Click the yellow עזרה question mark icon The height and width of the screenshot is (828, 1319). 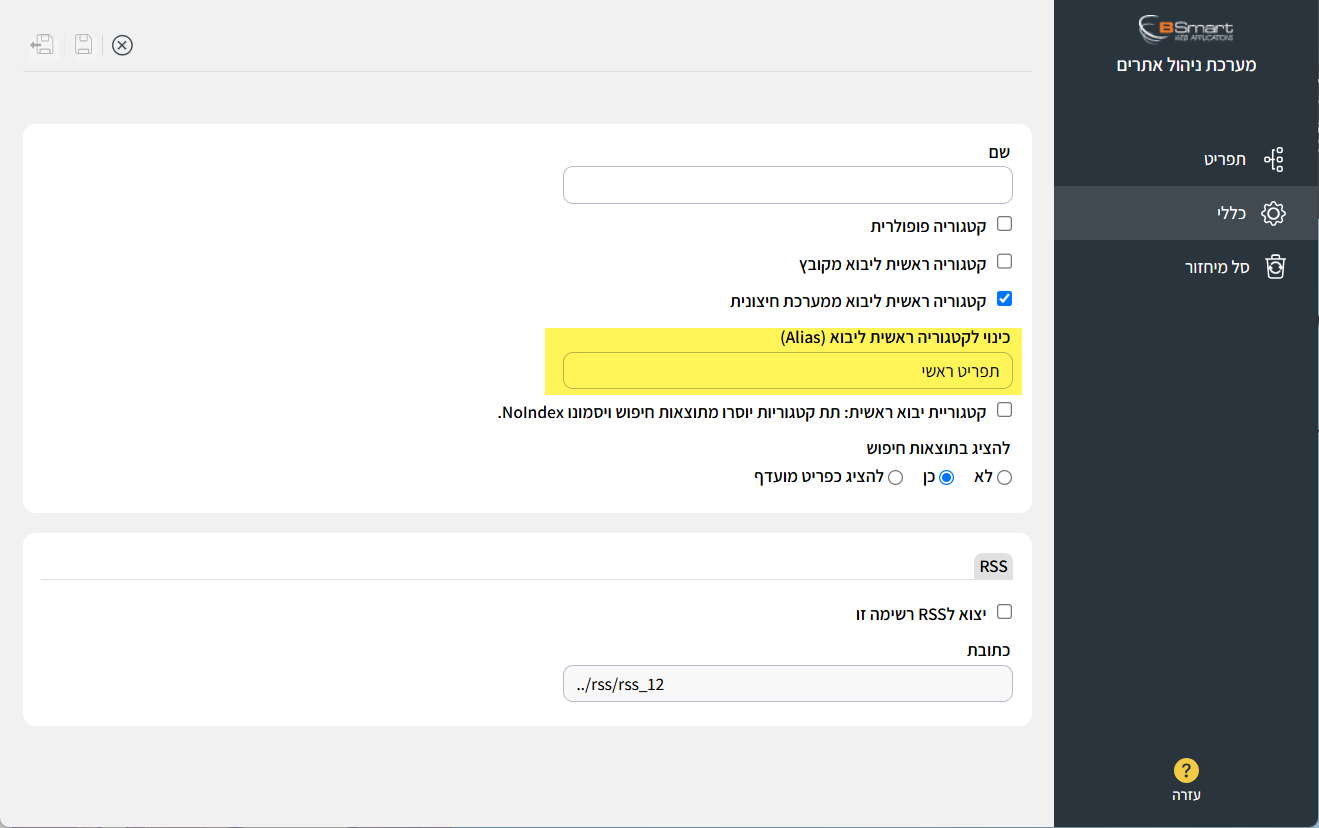(1186, 770)
